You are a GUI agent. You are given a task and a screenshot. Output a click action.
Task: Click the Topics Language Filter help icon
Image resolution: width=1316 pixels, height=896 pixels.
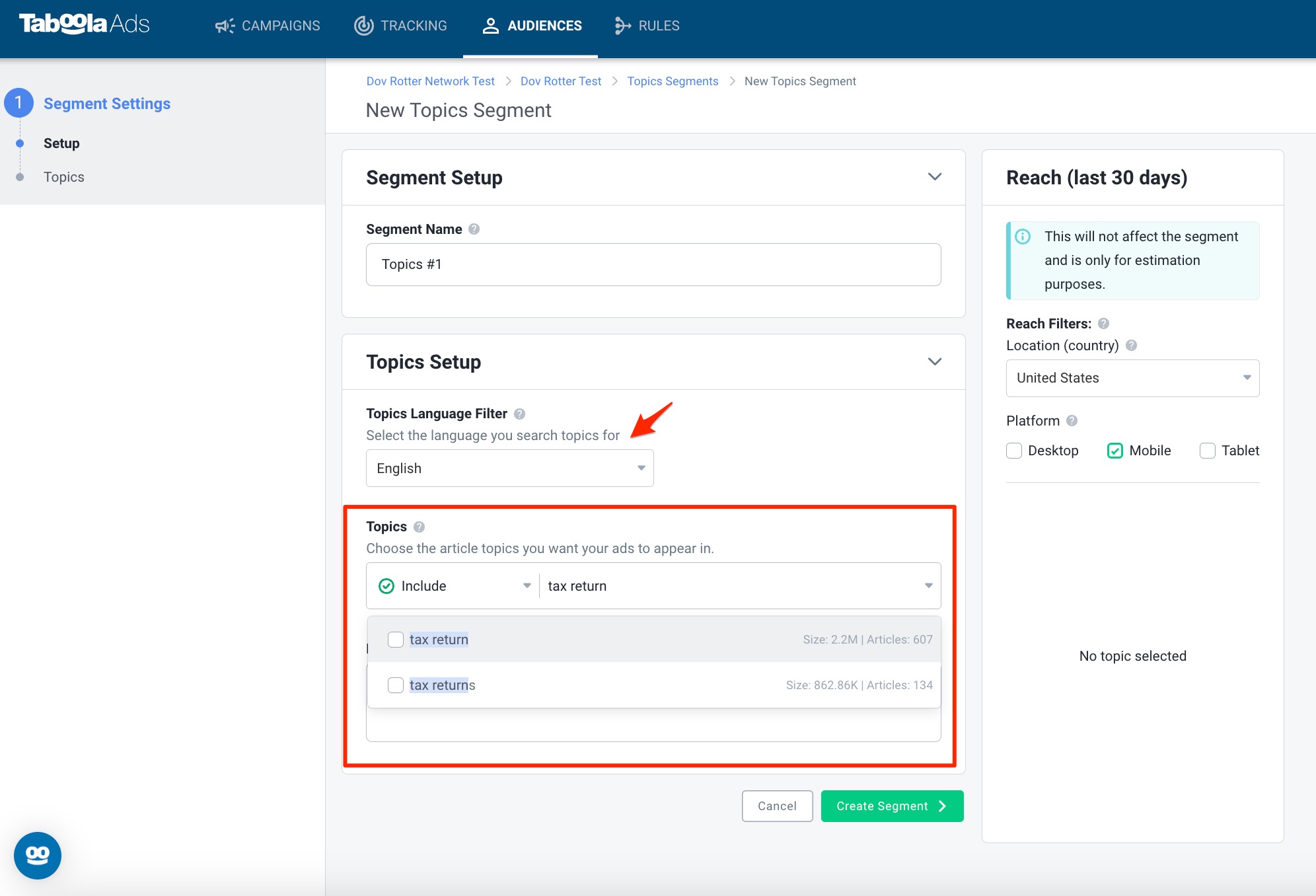[519, 414]
